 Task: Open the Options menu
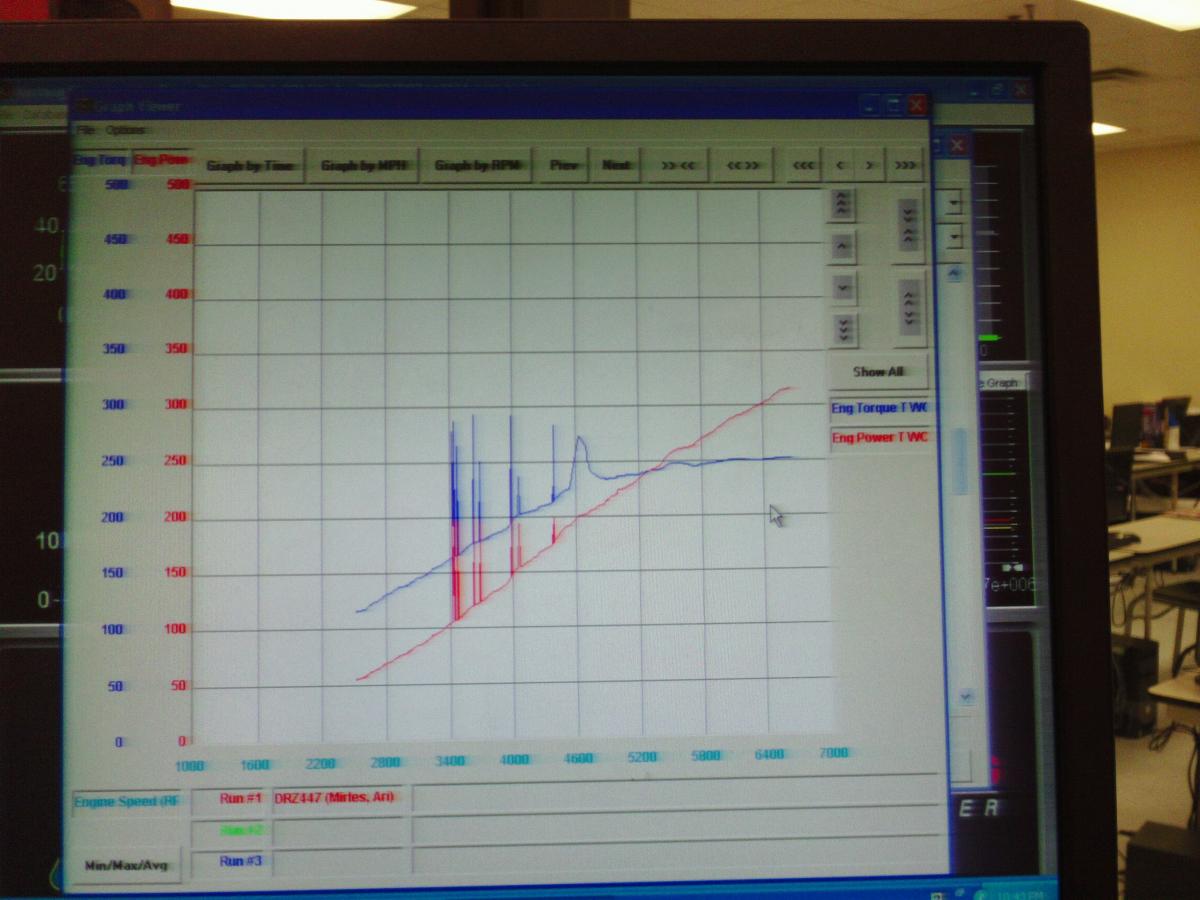[x=126, y=130]
